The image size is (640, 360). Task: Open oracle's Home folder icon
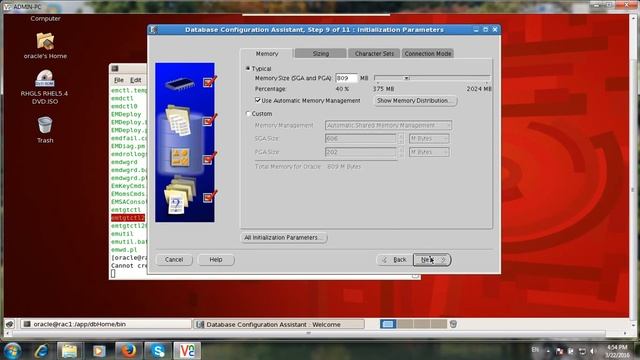45,41
